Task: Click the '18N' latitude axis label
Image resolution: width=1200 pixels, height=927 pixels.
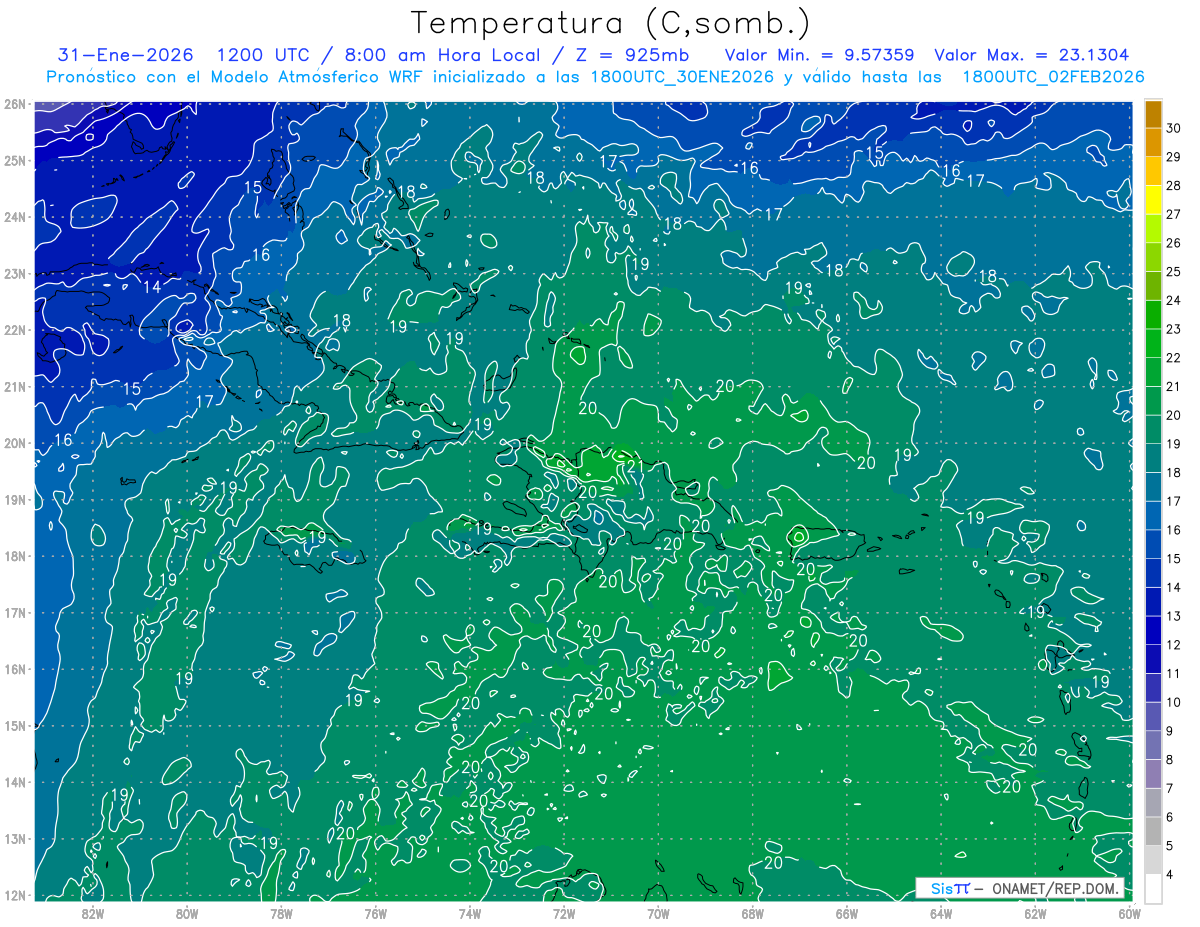Action: tap(14, 556)
